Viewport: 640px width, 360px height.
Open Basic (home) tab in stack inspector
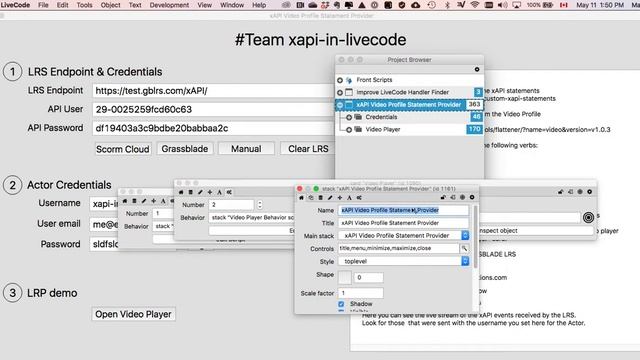pos(301,198)
